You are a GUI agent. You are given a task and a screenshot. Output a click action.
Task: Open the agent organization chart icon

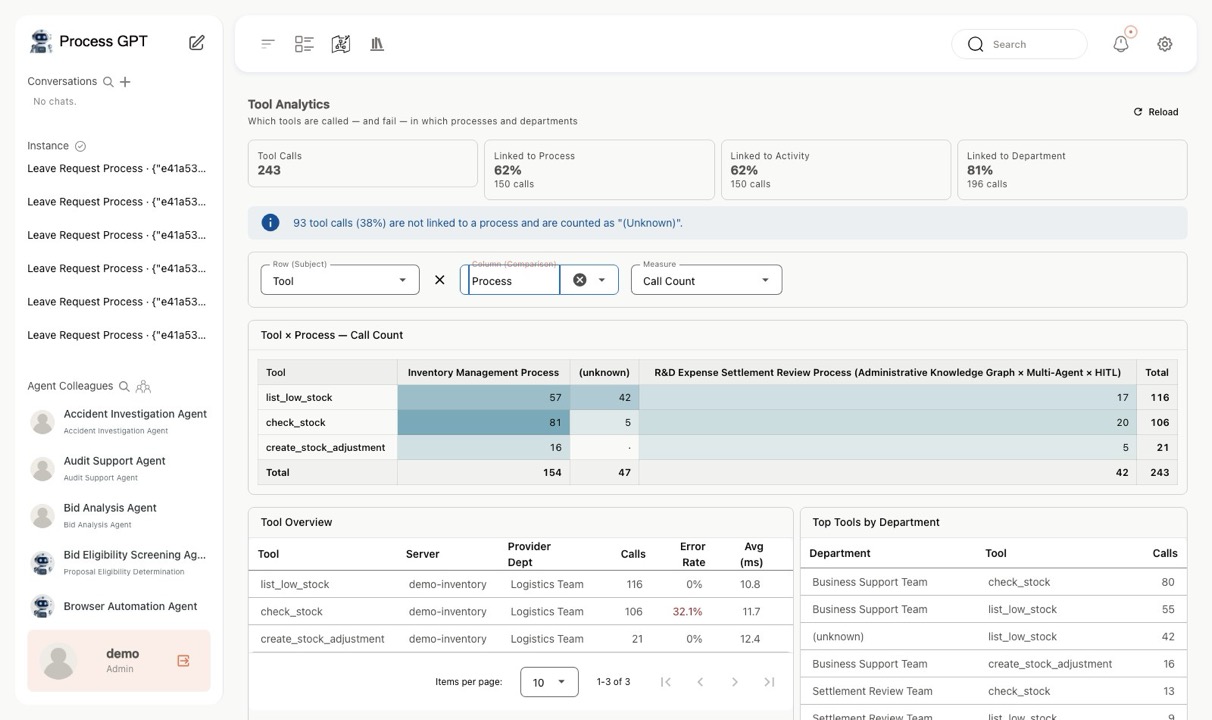[143, 386]
